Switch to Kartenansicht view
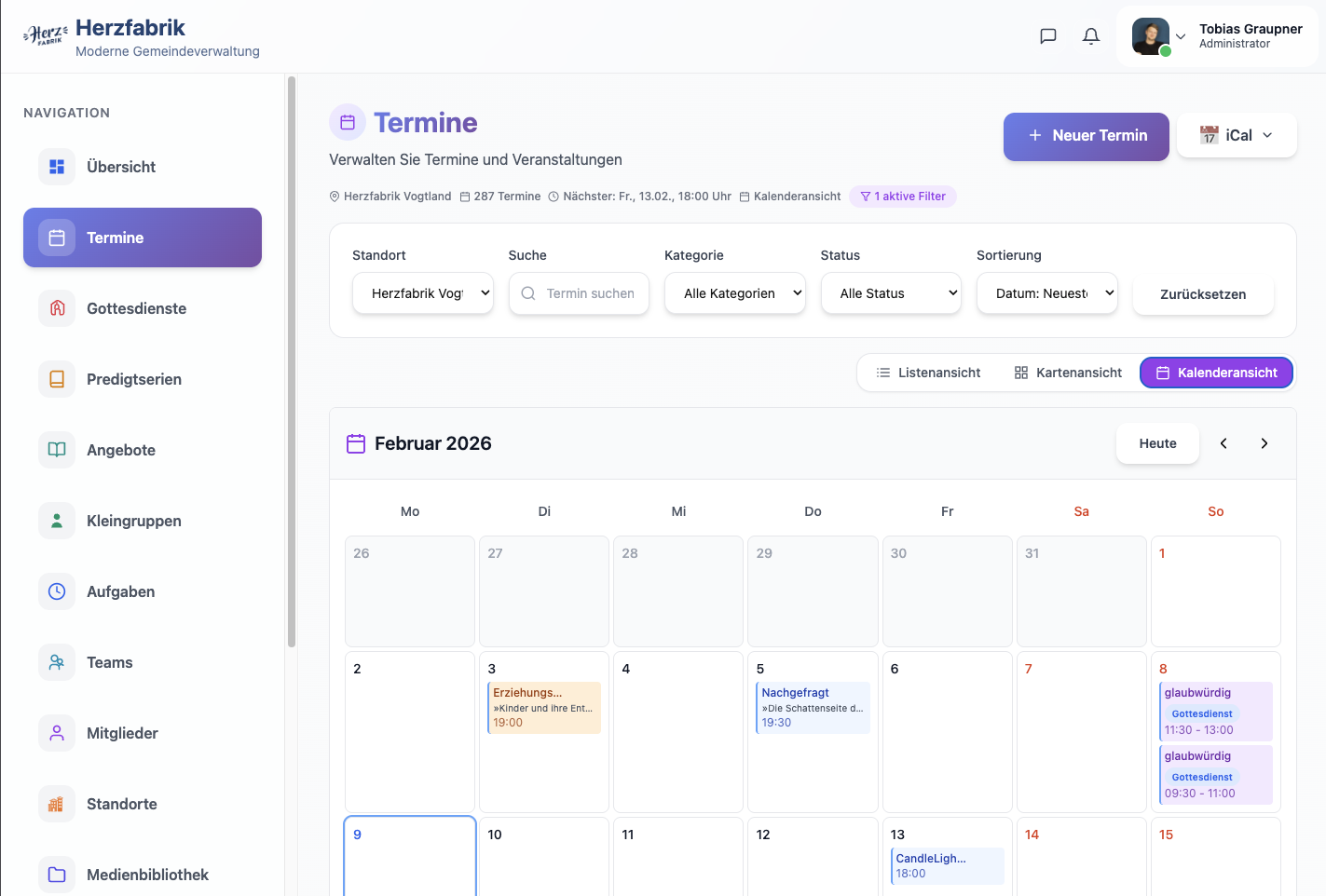The height and width of the screenshot is (896, 1326). tap(1068, 373)
